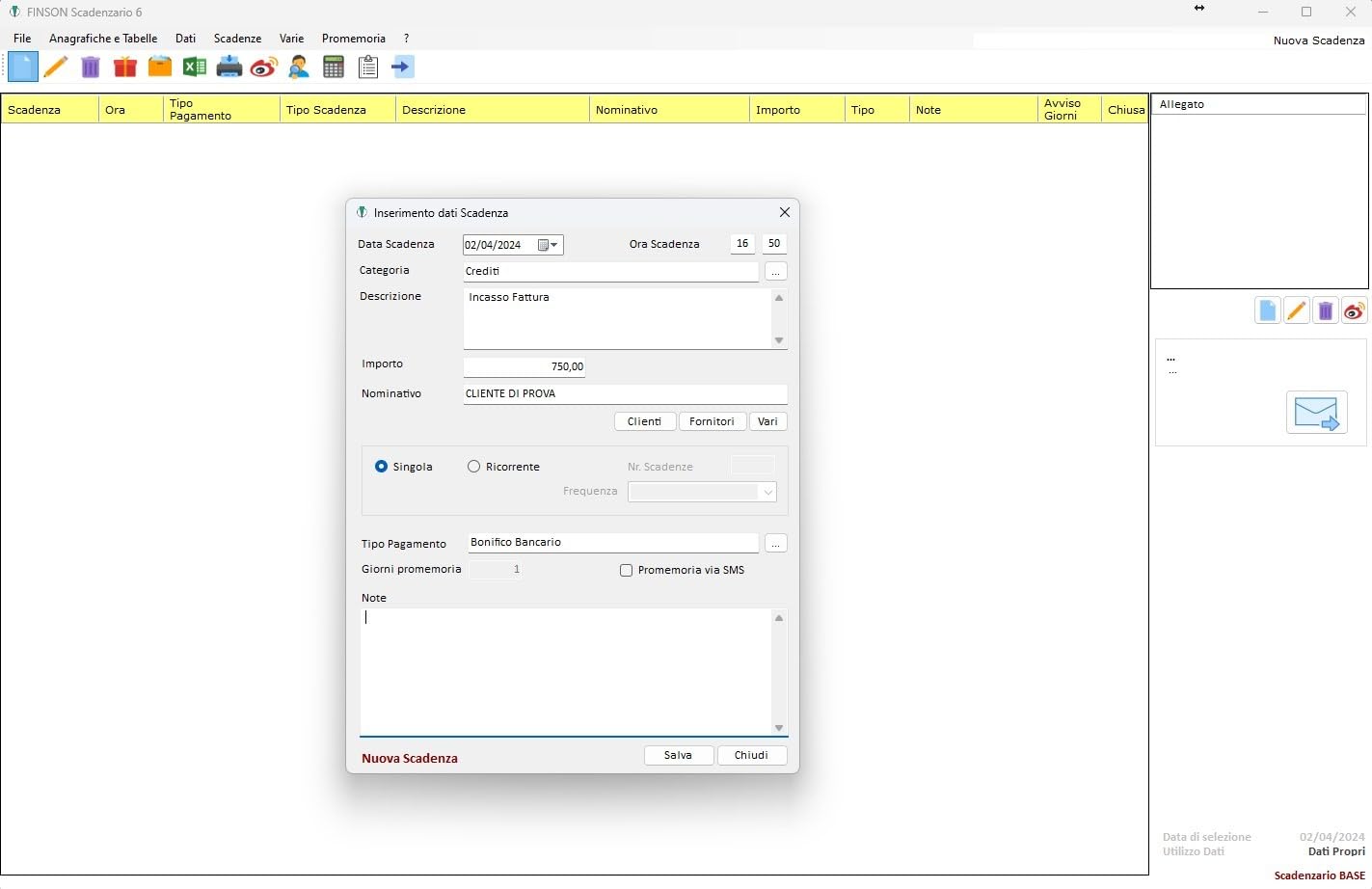Viewport: 1372px width, 889px height.
Task: Click inside the Note text area
Action: tap(566, 671)
